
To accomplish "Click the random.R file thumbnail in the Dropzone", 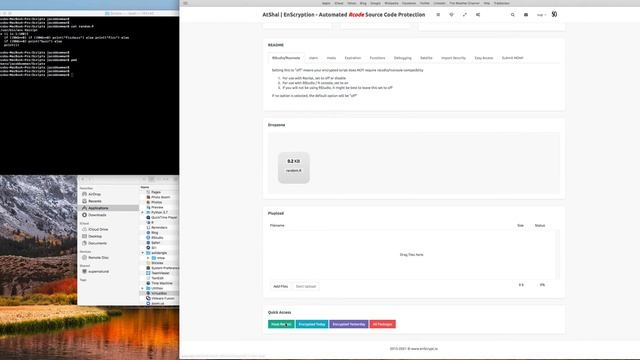I will [x=294, y=167].
